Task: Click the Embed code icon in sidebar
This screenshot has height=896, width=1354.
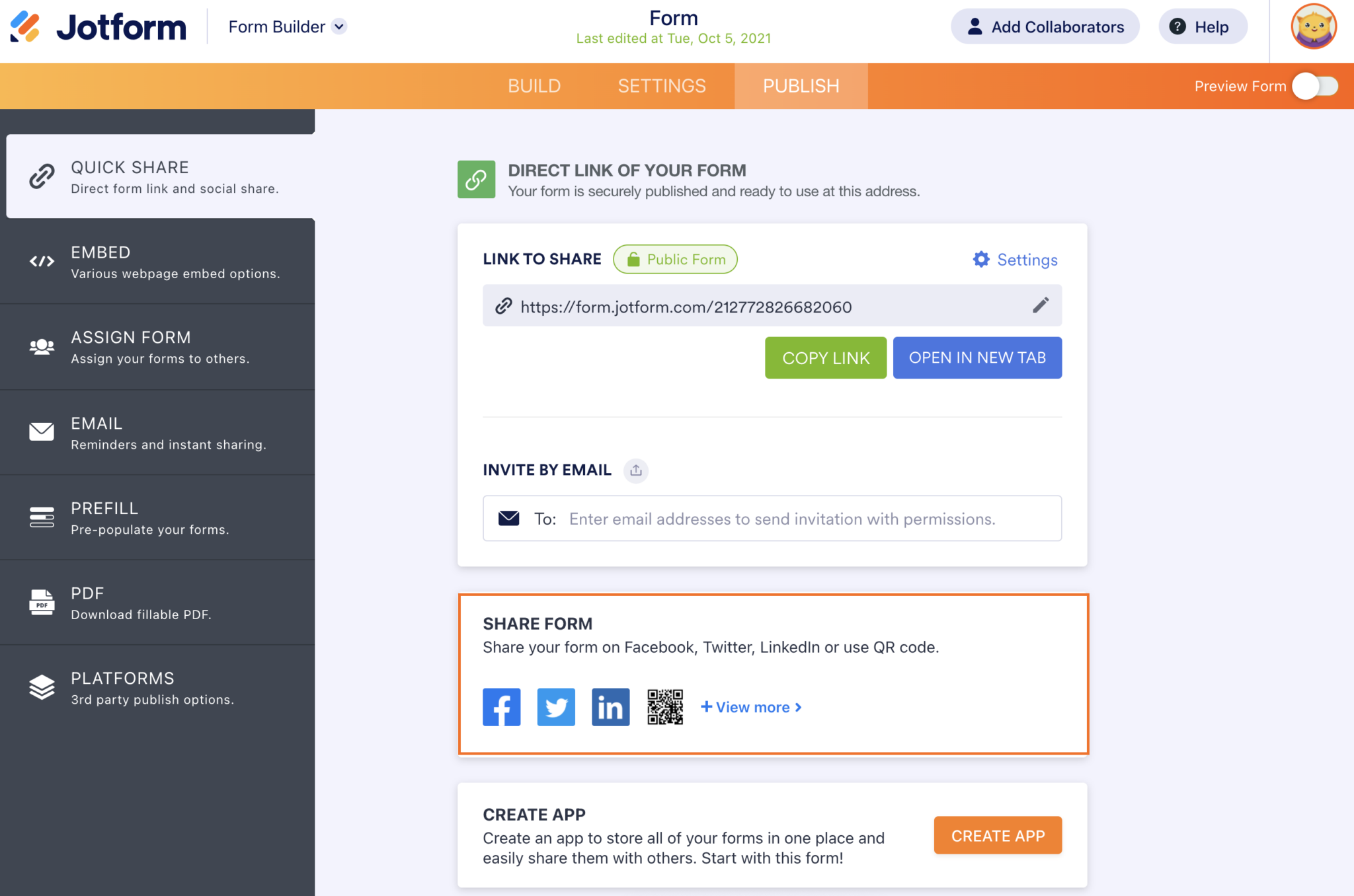Action: [41, 261]
